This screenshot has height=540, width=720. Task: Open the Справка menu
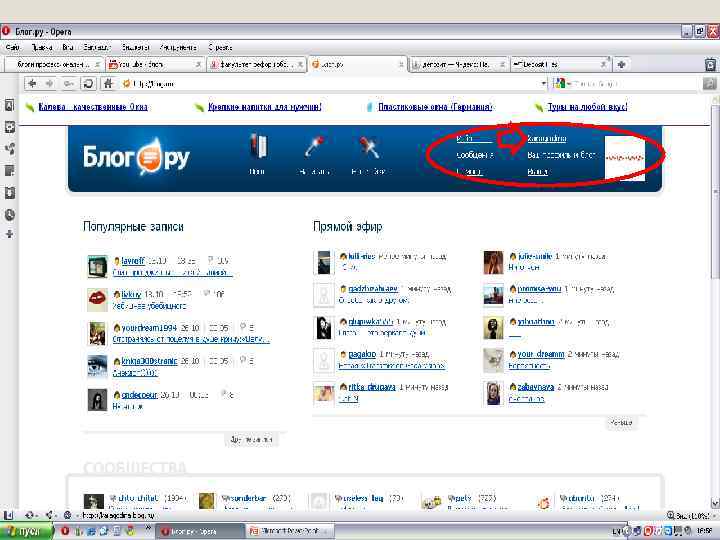[x=220, y=47]
